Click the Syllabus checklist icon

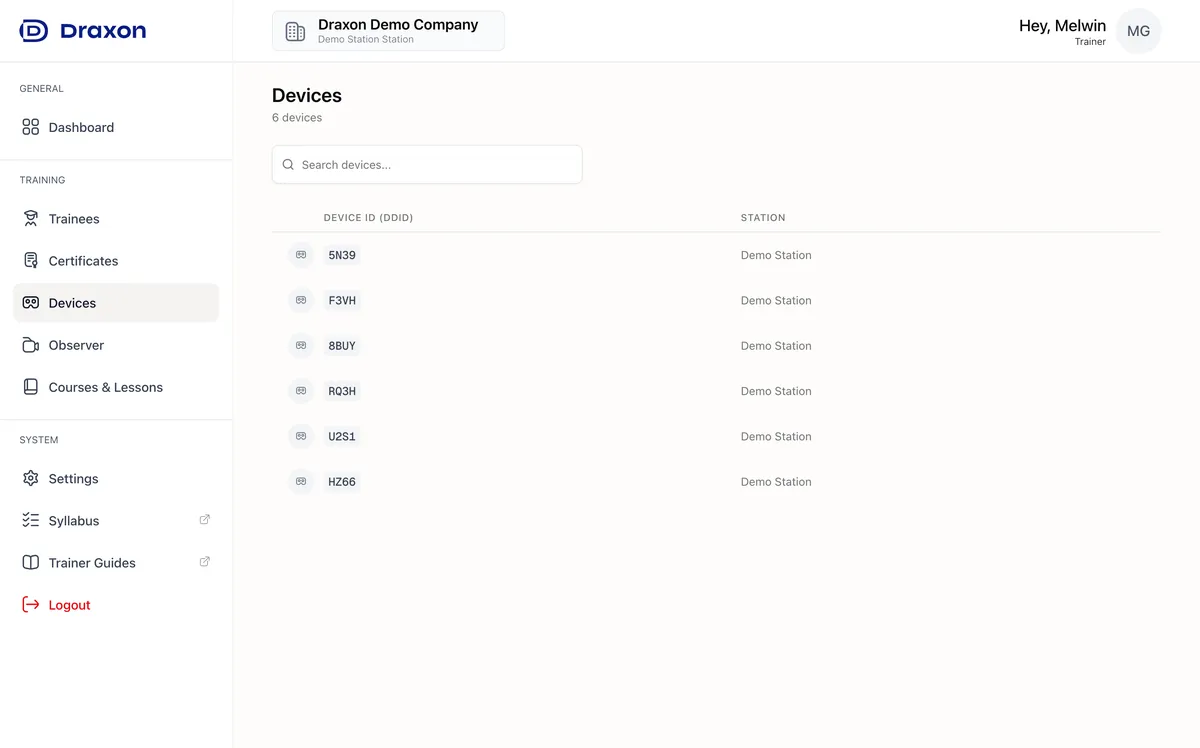pos(31,521)
